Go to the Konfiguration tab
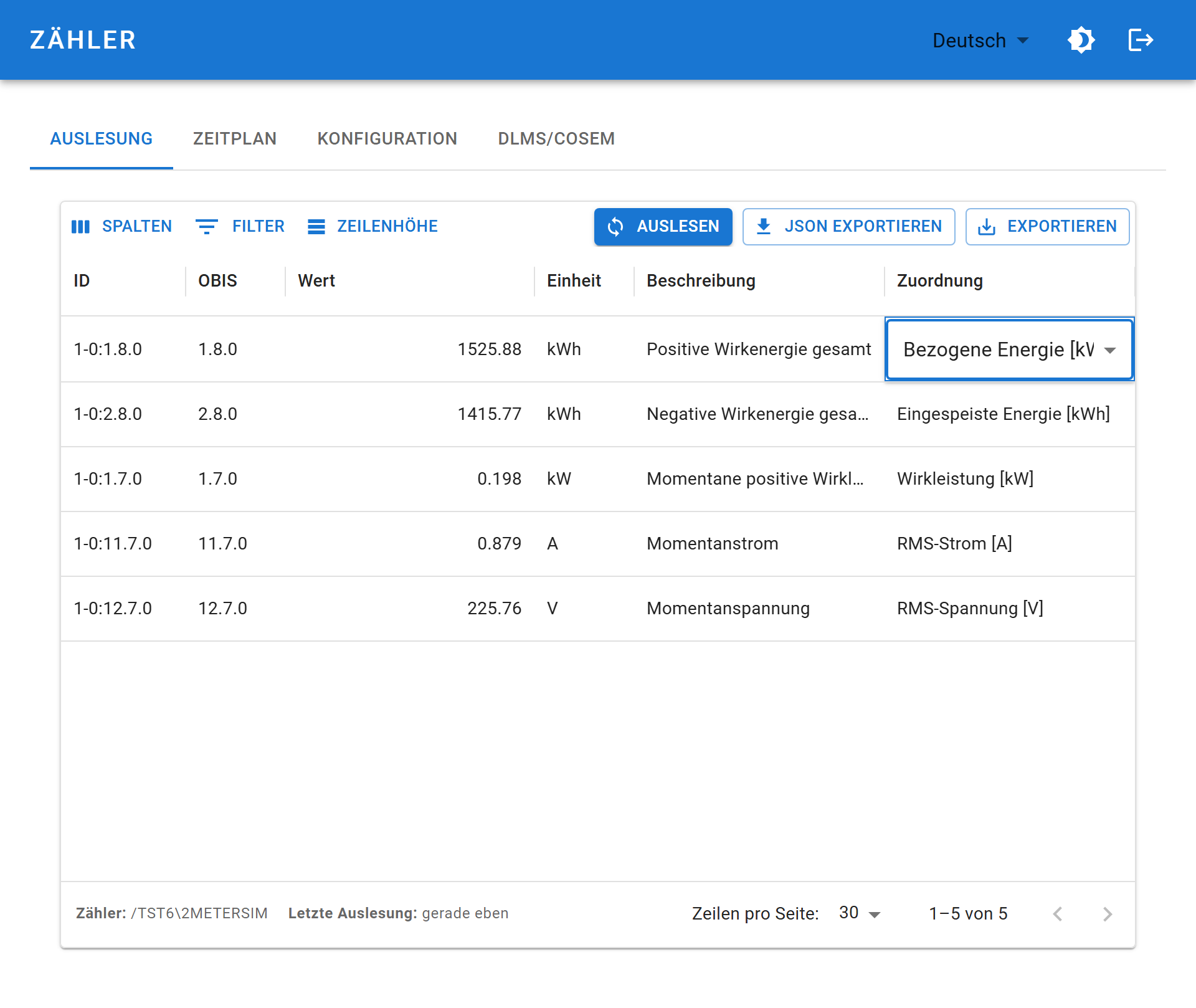The height and width of the screenshot is (1008, 1196). point(387,138)
